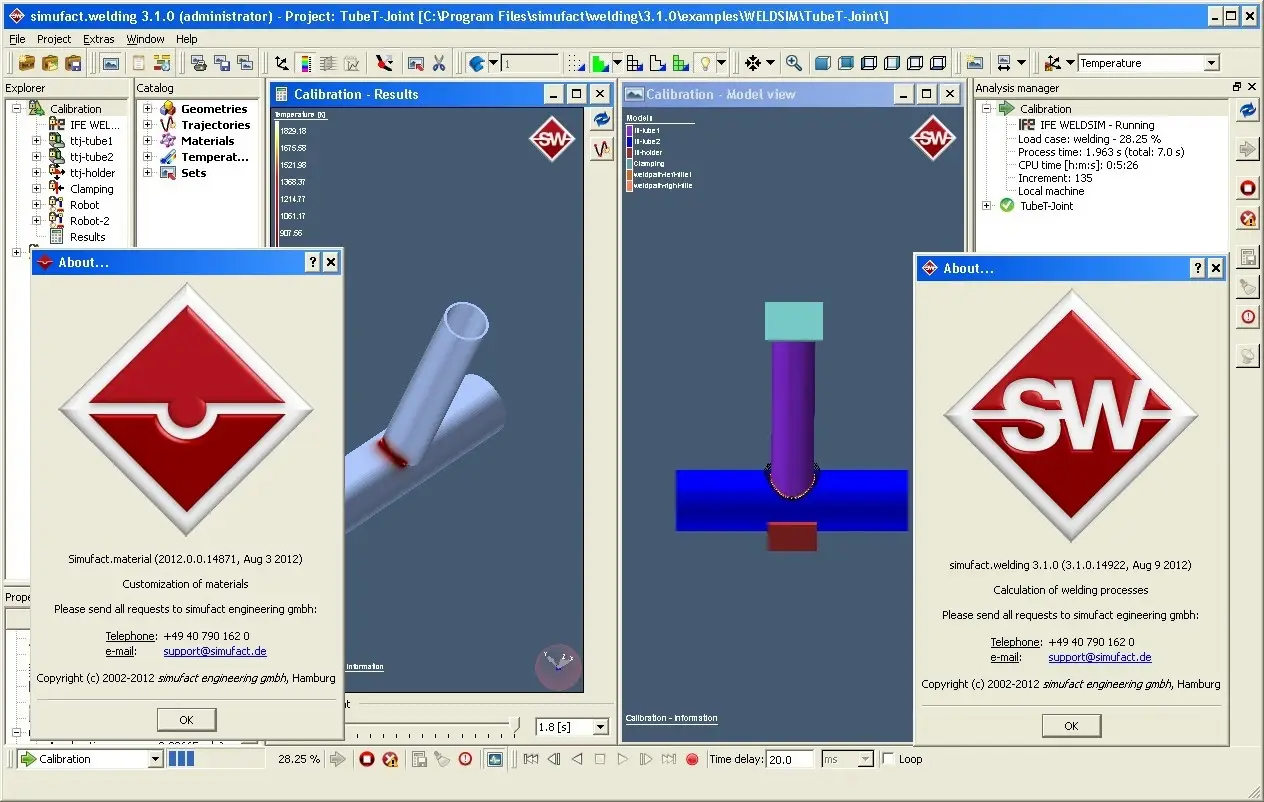Expand the Trajectories catalog node
Image resolution: width=1264 pixels, height=802 pixels.
147,125
